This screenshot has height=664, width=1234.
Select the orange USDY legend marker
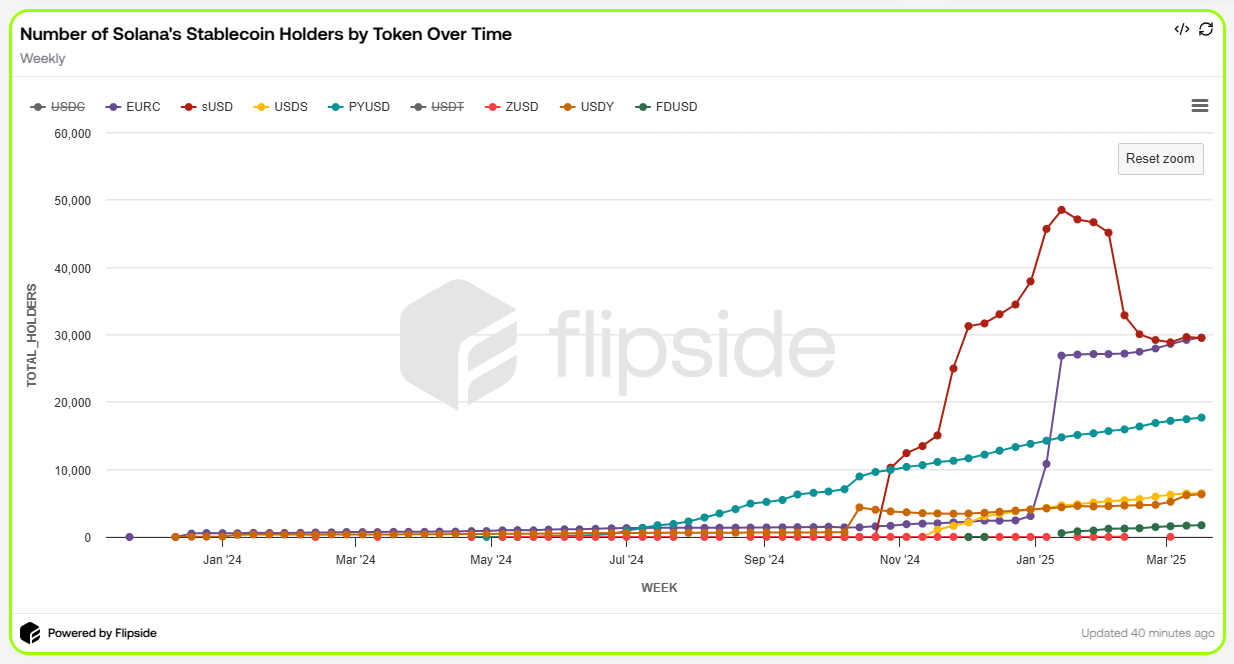(565, 106)
